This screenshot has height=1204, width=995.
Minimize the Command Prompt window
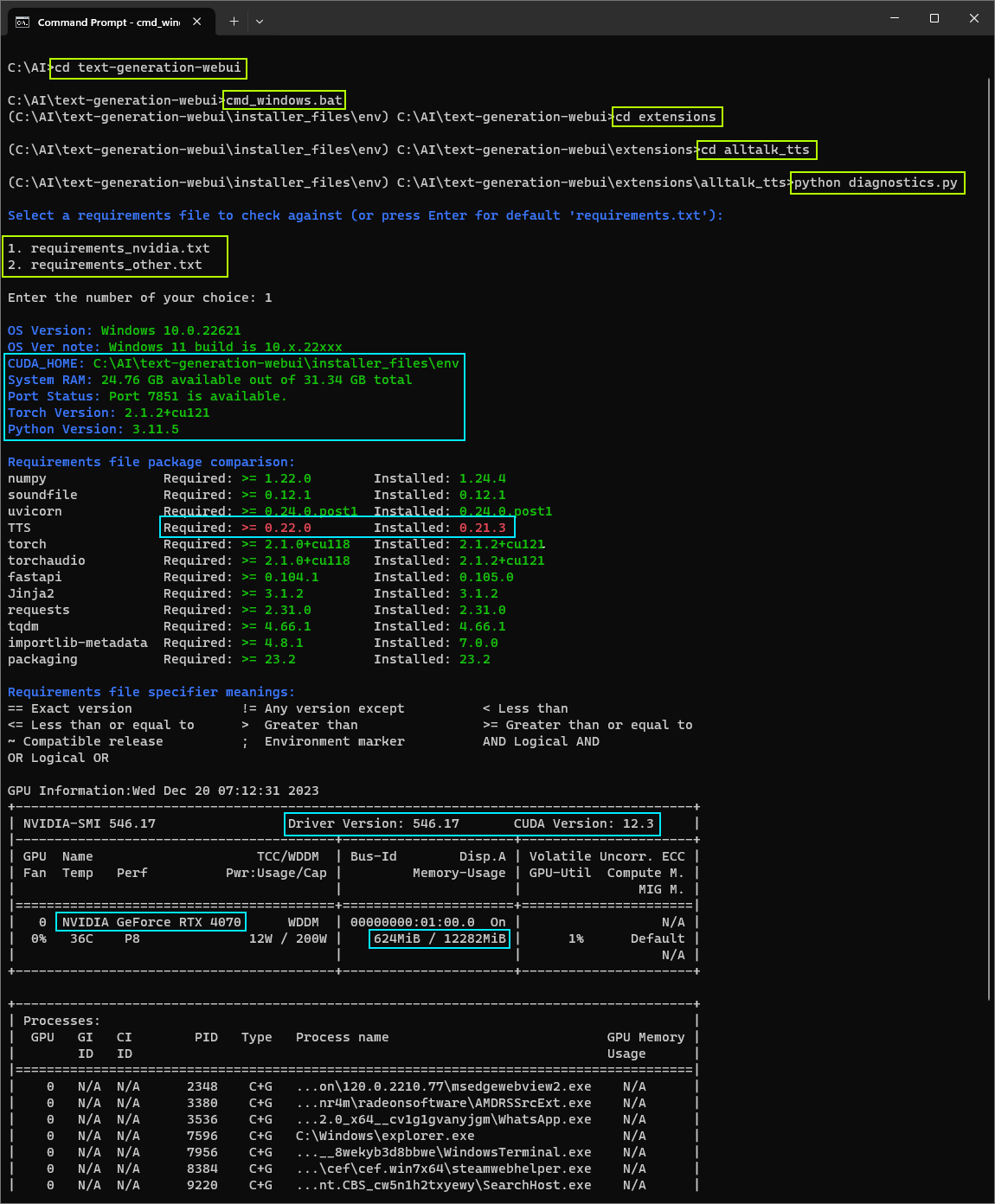895,18
